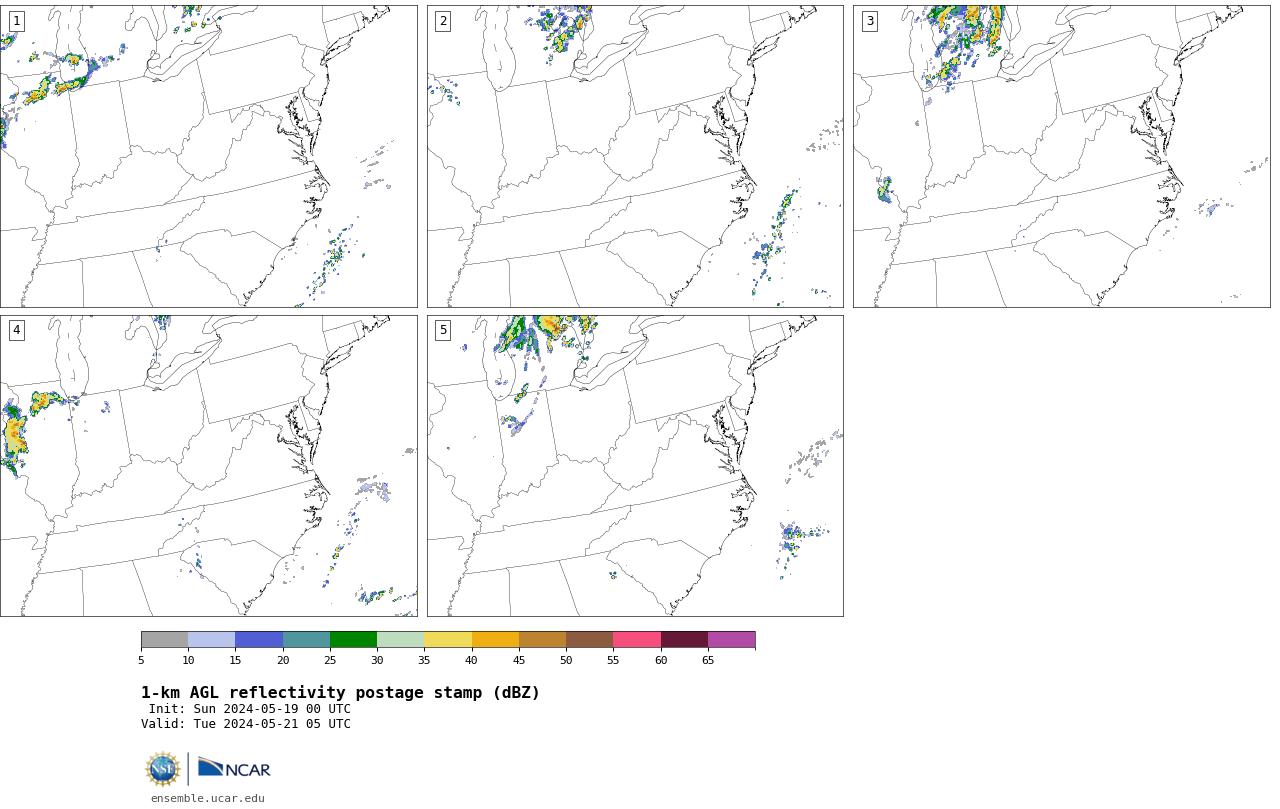This screenshot has height=809, width=1280.
Task: Click the teal 20-25 dBZ swatch
Action: pyautogui.click(x=307, y=640)
